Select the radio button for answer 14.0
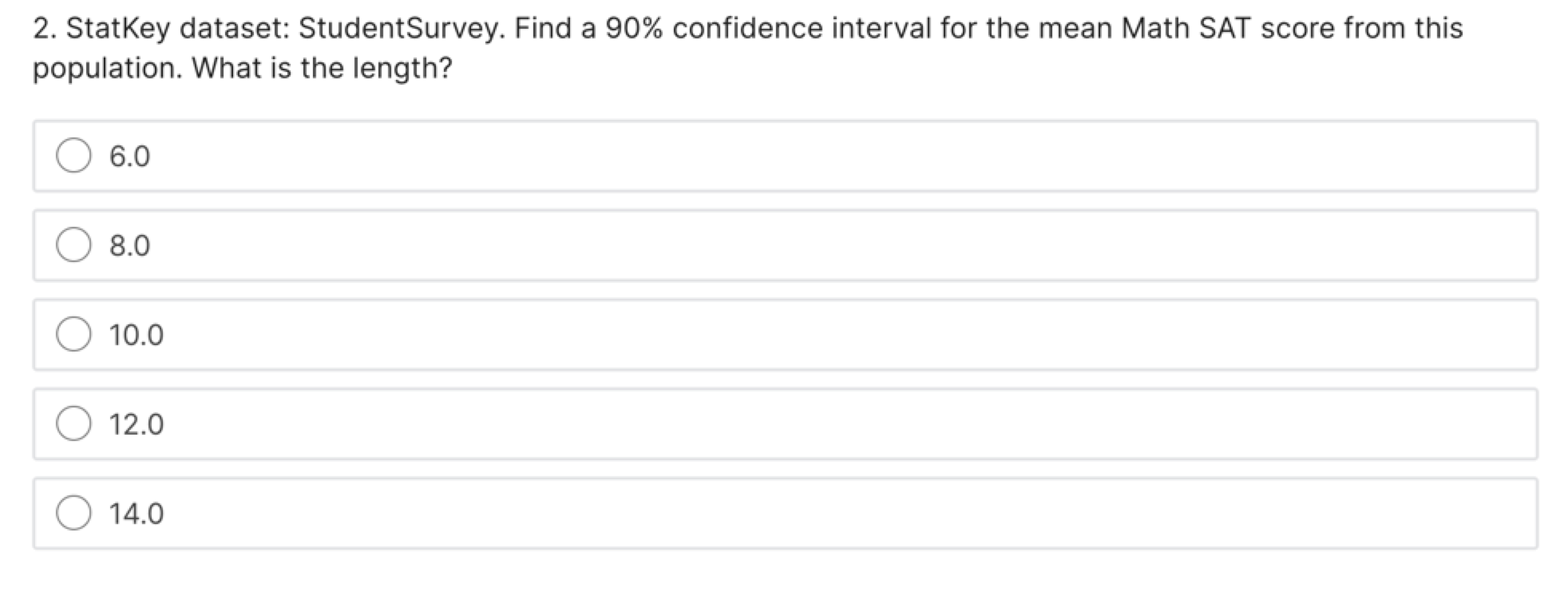 [x=74, y=514]
